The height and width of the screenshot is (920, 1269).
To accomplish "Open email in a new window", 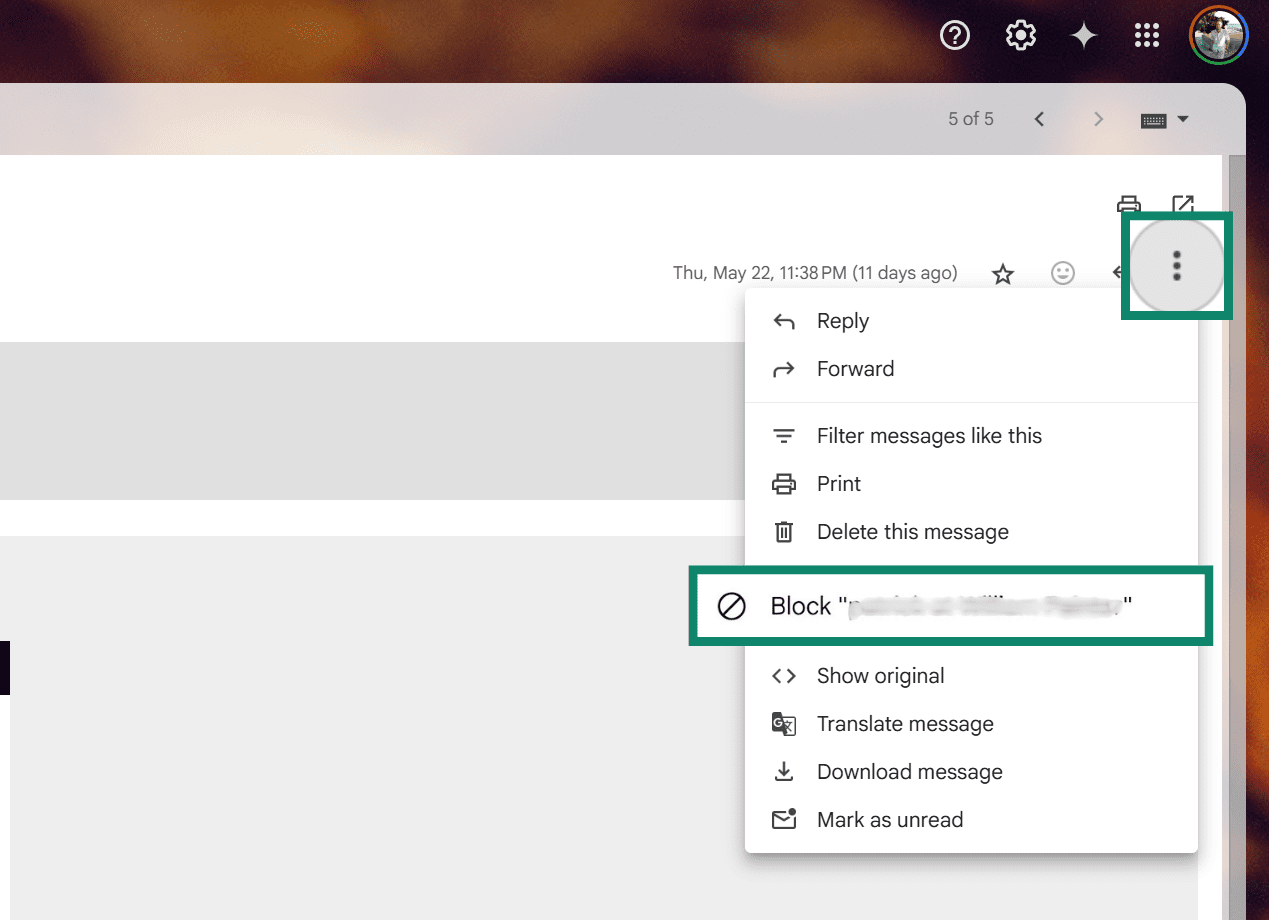I will (1183, 204).
